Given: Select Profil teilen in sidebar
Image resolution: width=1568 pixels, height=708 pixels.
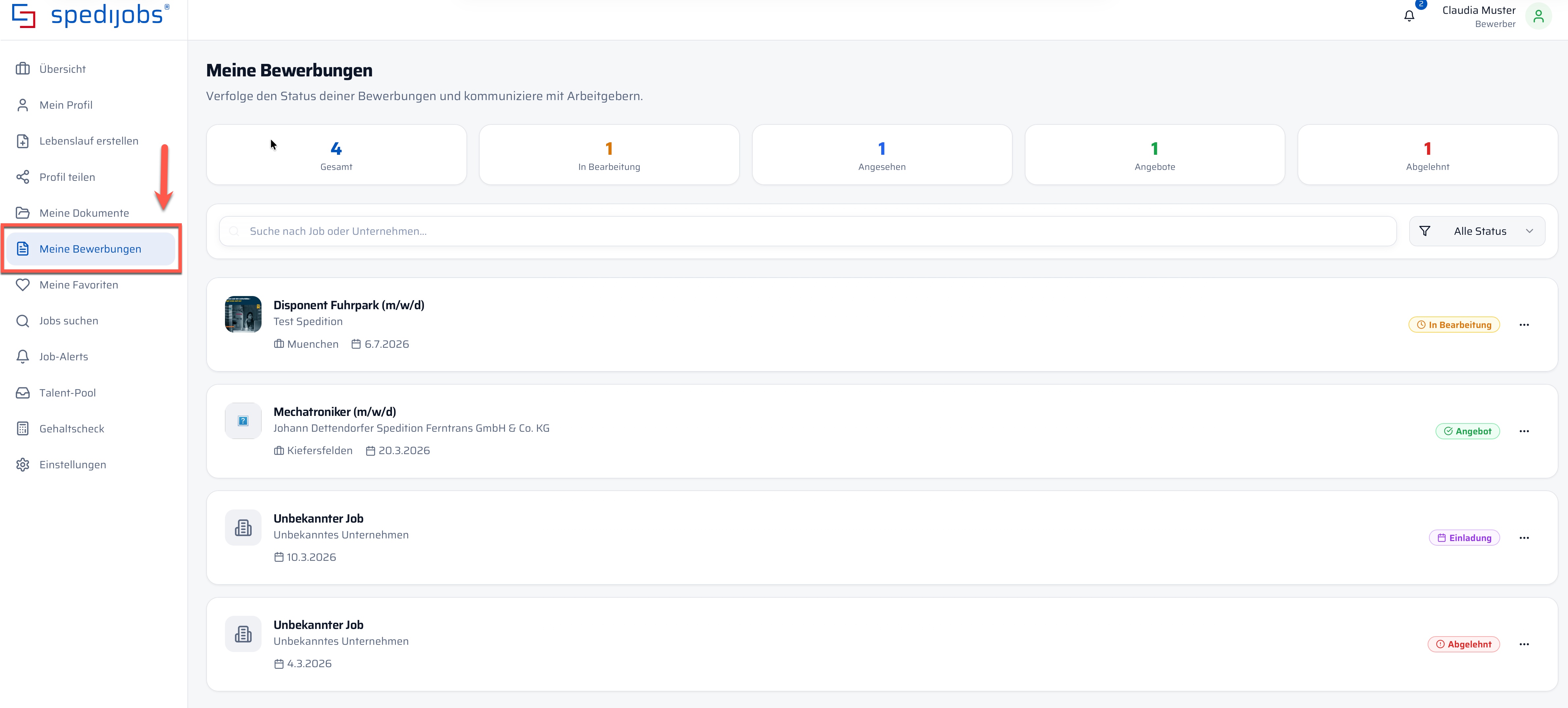Looking at the screenshot, I should [91, 177].
